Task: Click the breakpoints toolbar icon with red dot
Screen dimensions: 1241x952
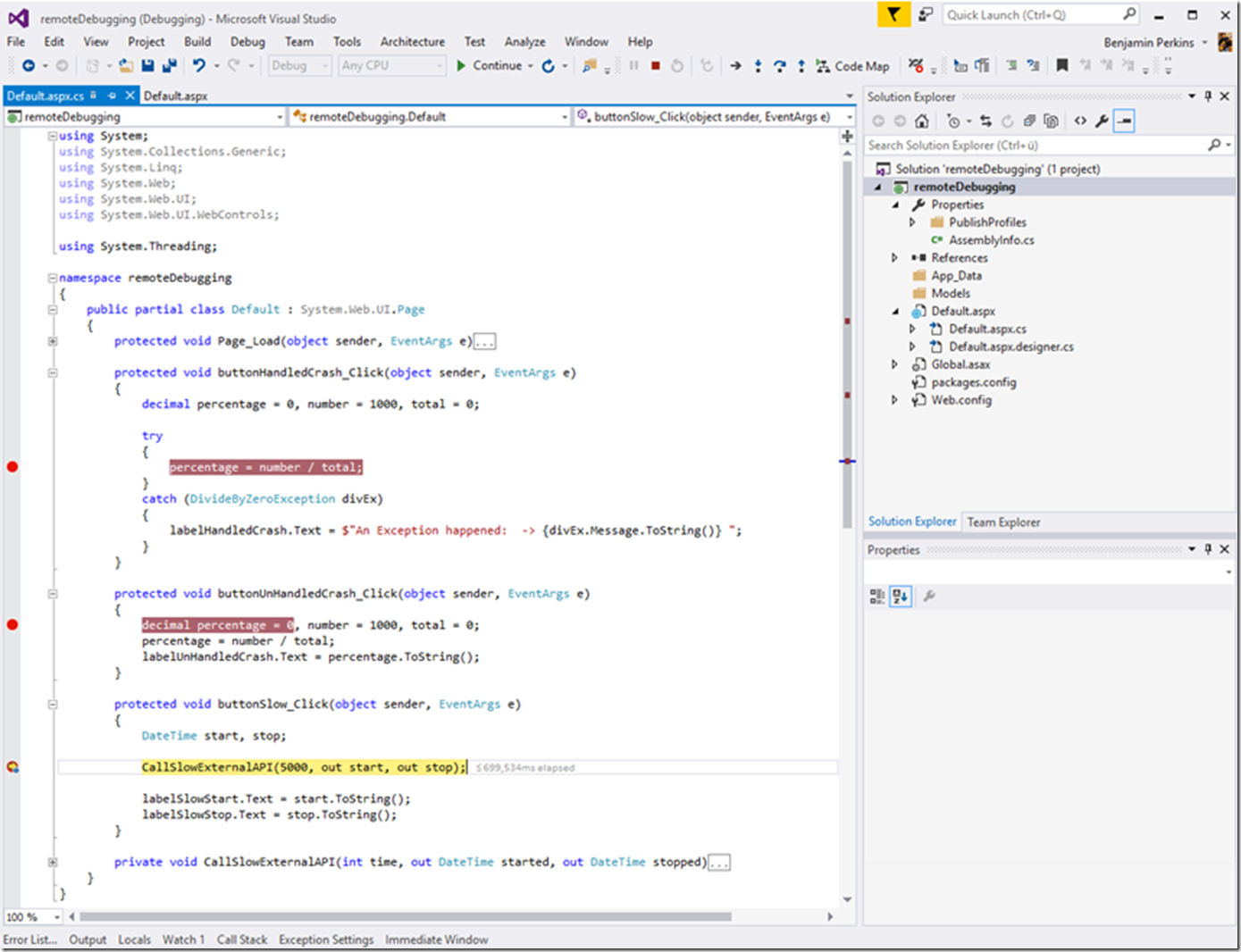Action: 916,65
